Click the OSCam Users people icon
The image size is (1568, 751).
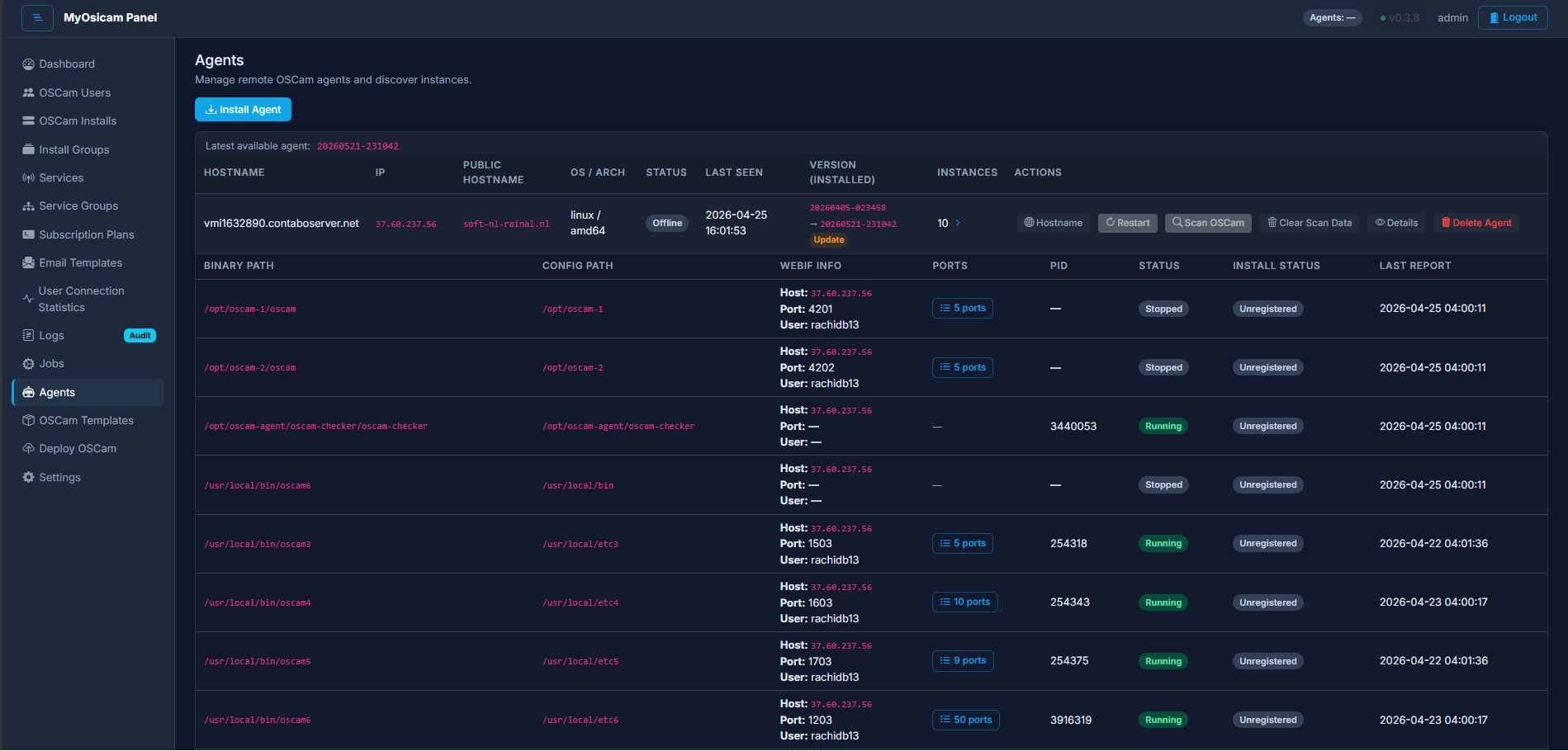point(28,92)
